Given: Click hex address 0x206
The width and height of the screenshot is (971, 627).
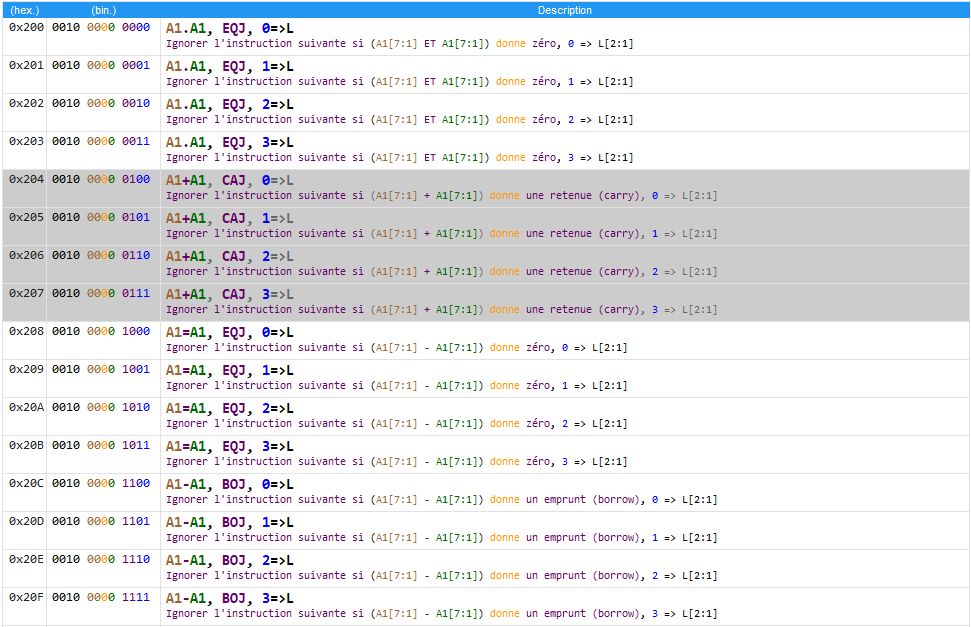Looking at the screenshot, I should [x=26, y=255].
